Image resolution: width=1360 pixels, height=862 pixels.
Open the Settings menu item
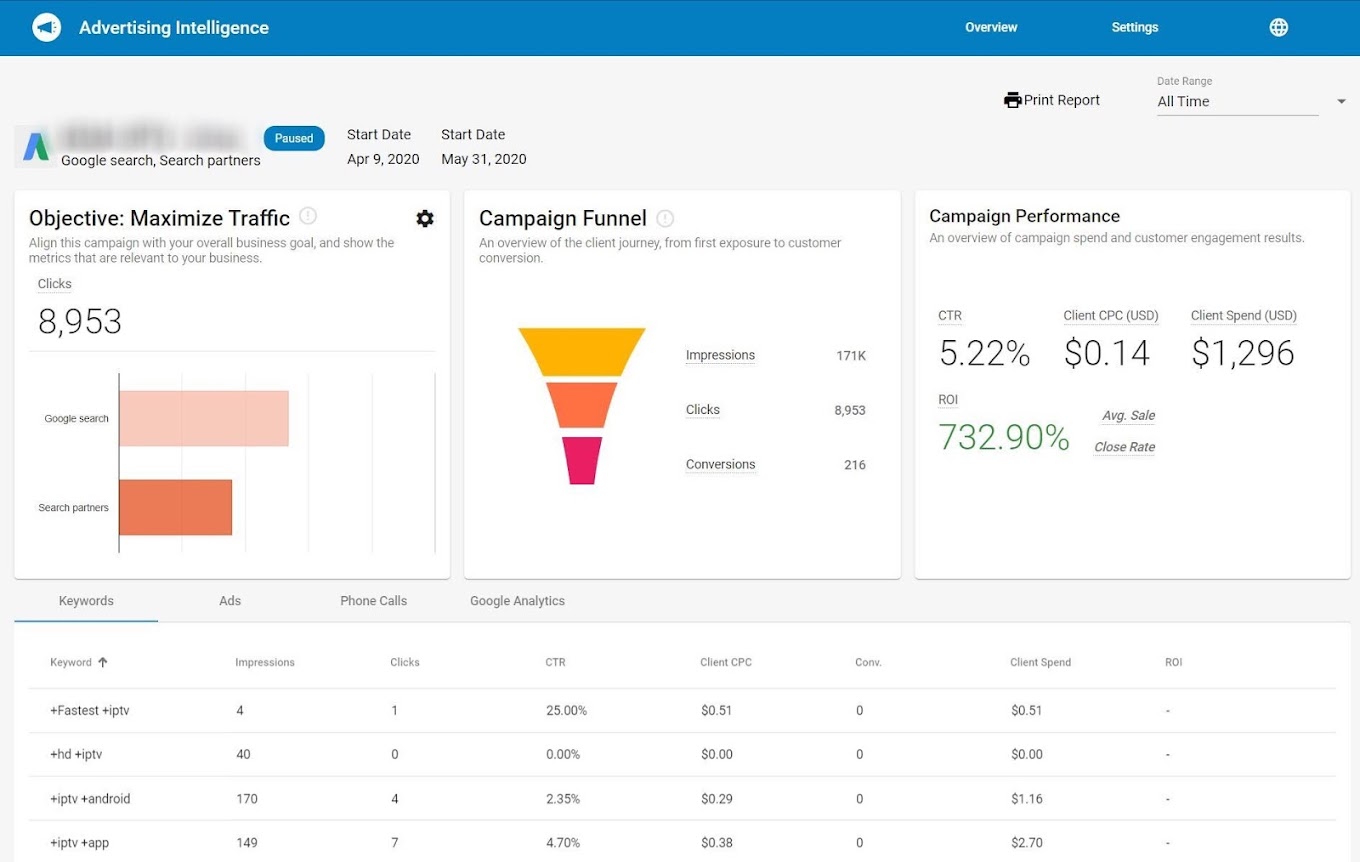pyautogui.click(x=1134, y=27)
